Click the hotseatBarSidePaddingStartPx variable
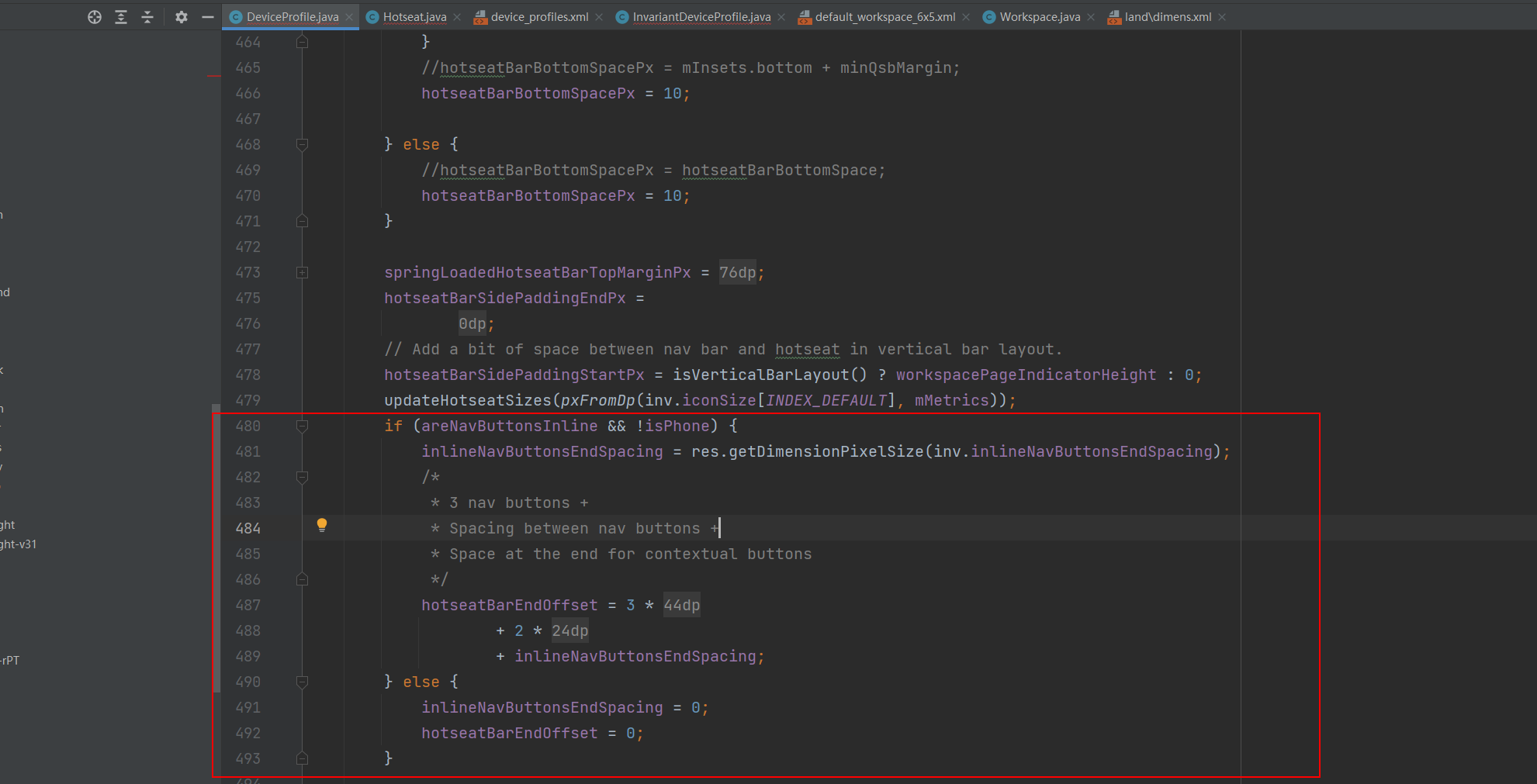Image resolution: width=1537 pixels, height=784 pixels. pyautogui.click(x=514, y=375)
